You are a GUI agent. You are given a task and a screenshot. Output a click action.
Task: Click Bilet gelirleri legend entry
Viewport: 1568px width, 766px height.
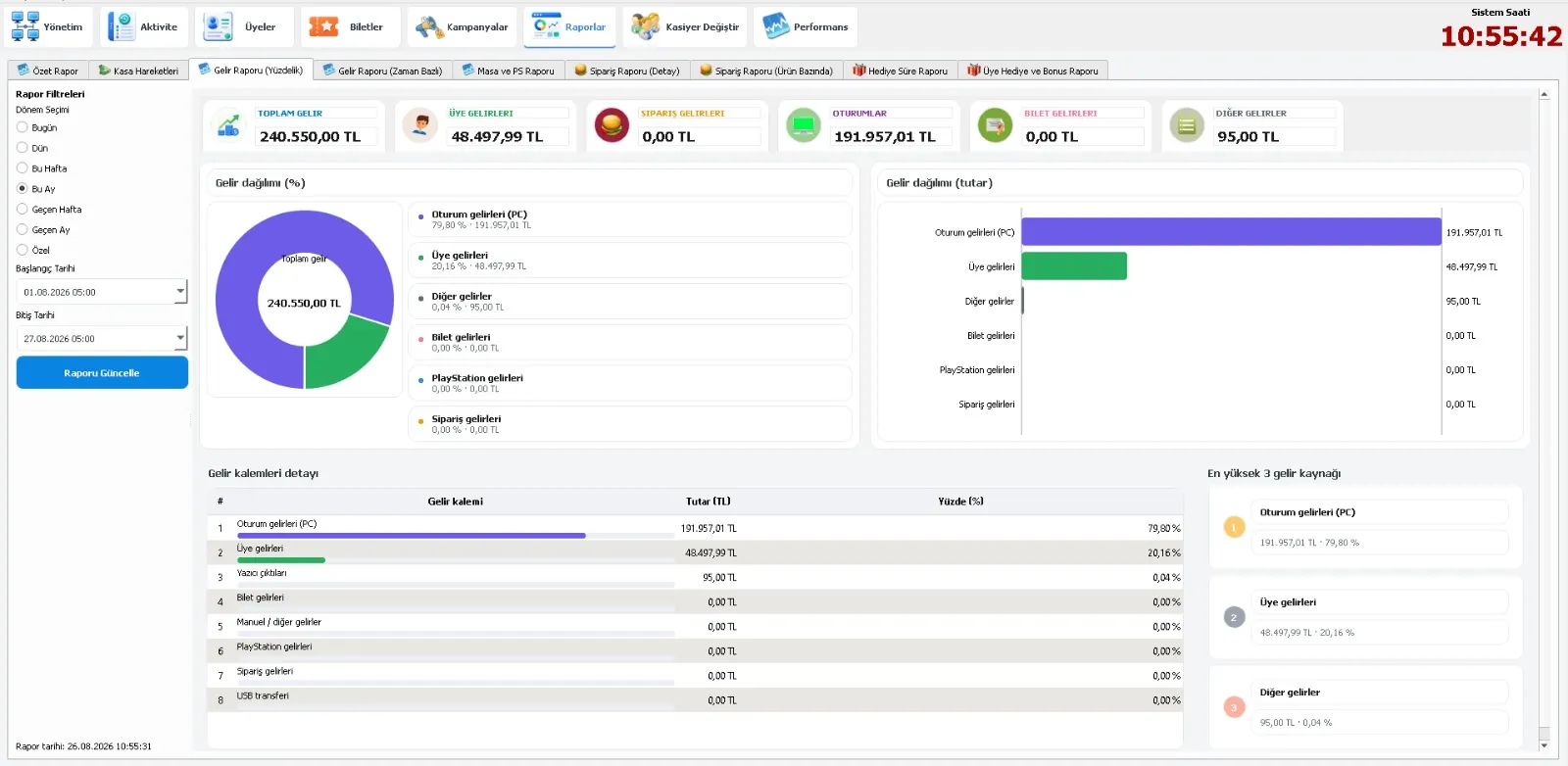(x=630, y=342)
